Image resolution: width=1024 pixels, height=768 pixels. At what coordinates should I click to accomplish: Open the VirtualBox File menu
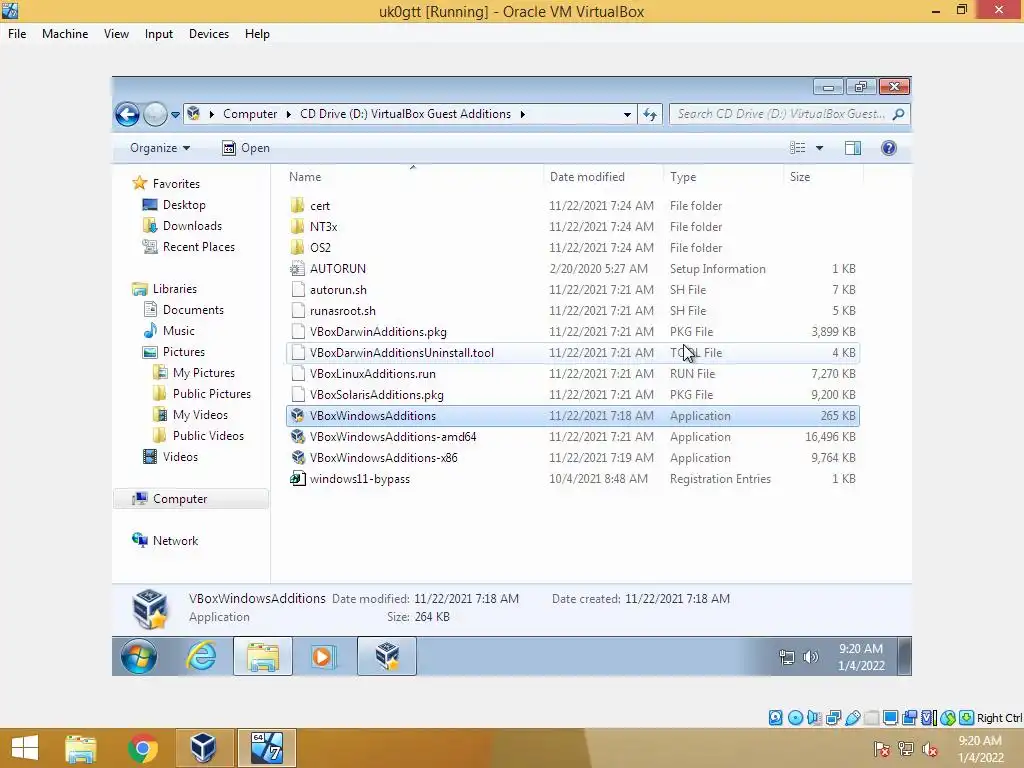click(17, 34)
